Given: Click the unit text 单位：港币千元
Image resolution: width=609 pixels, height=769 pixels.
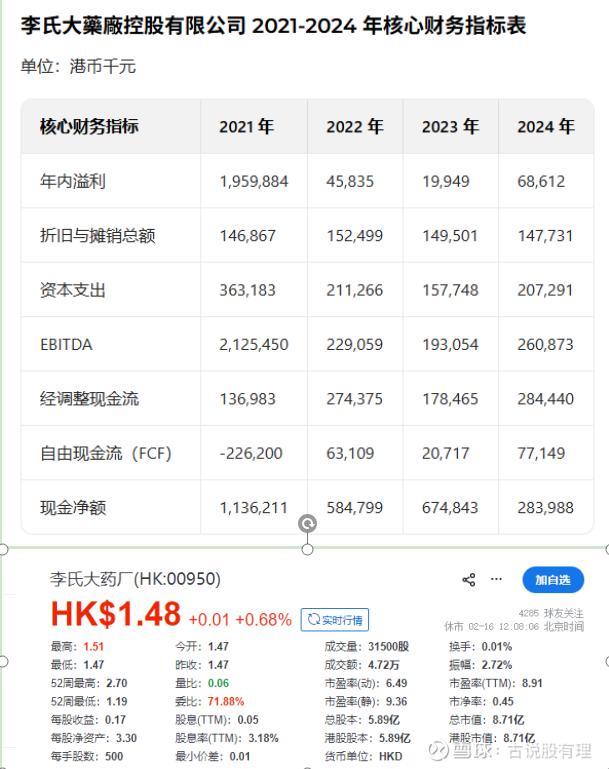Looking at the screenshot, I should pos(78,66).
